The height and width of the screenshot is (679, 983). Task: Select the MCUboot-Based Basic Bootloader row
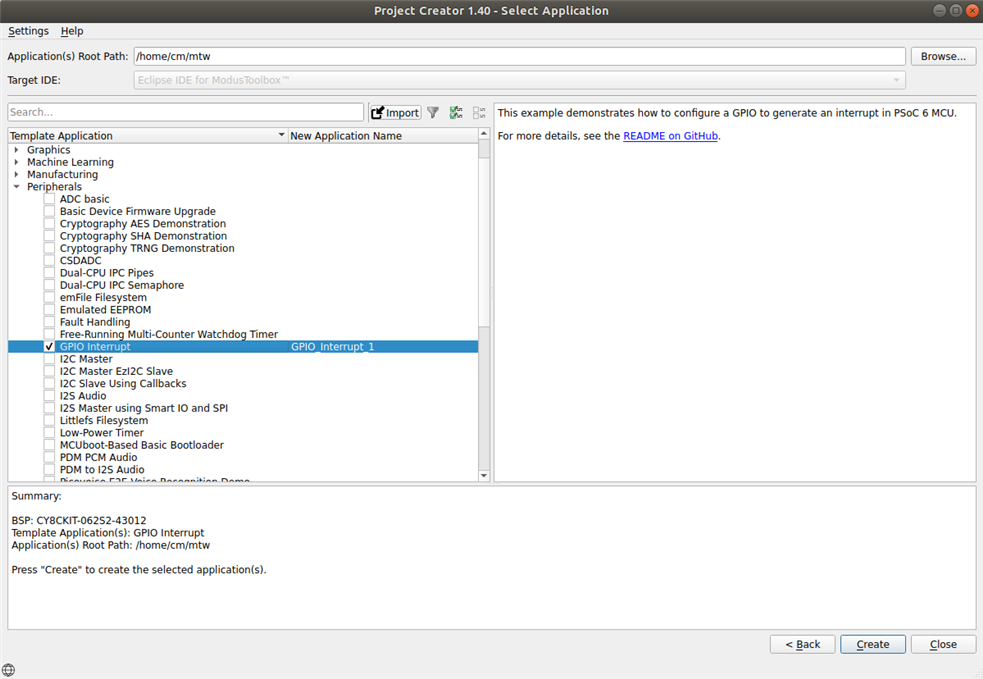(x=243, y=445)
